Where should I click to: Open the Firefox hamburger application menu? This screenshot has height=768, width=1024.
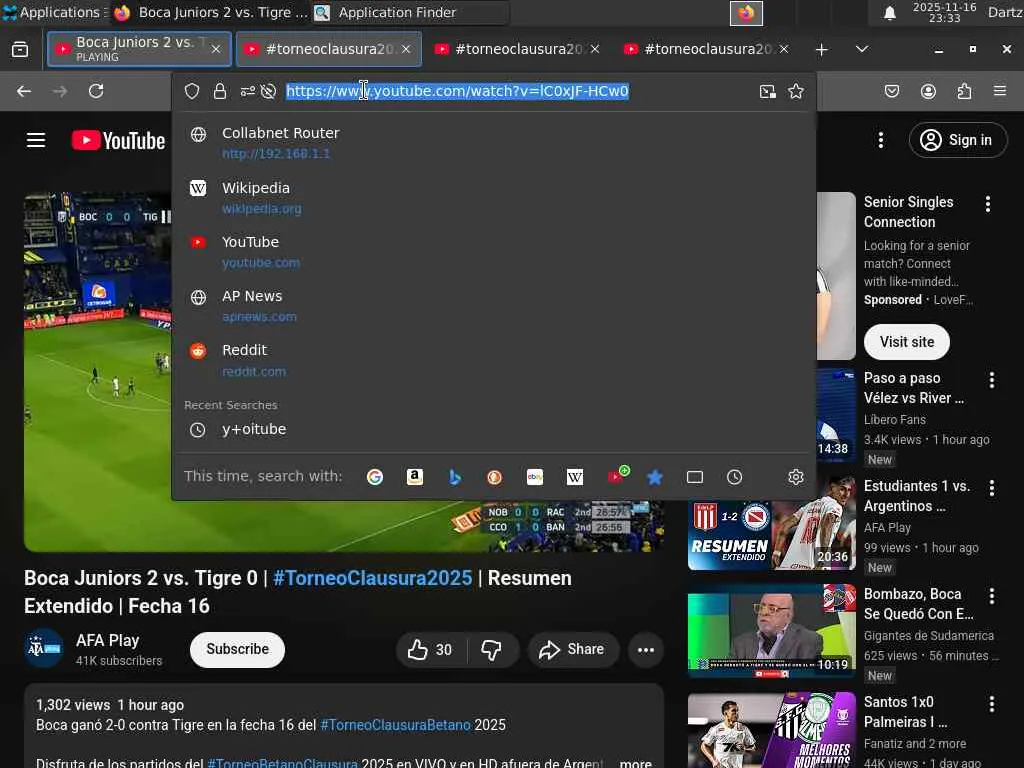point(1000,91)
